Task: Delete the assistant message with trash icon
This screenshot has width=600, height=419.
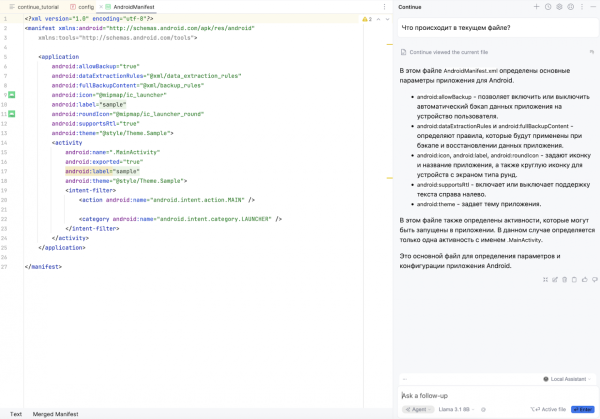Action: click(x=564, y=279)
